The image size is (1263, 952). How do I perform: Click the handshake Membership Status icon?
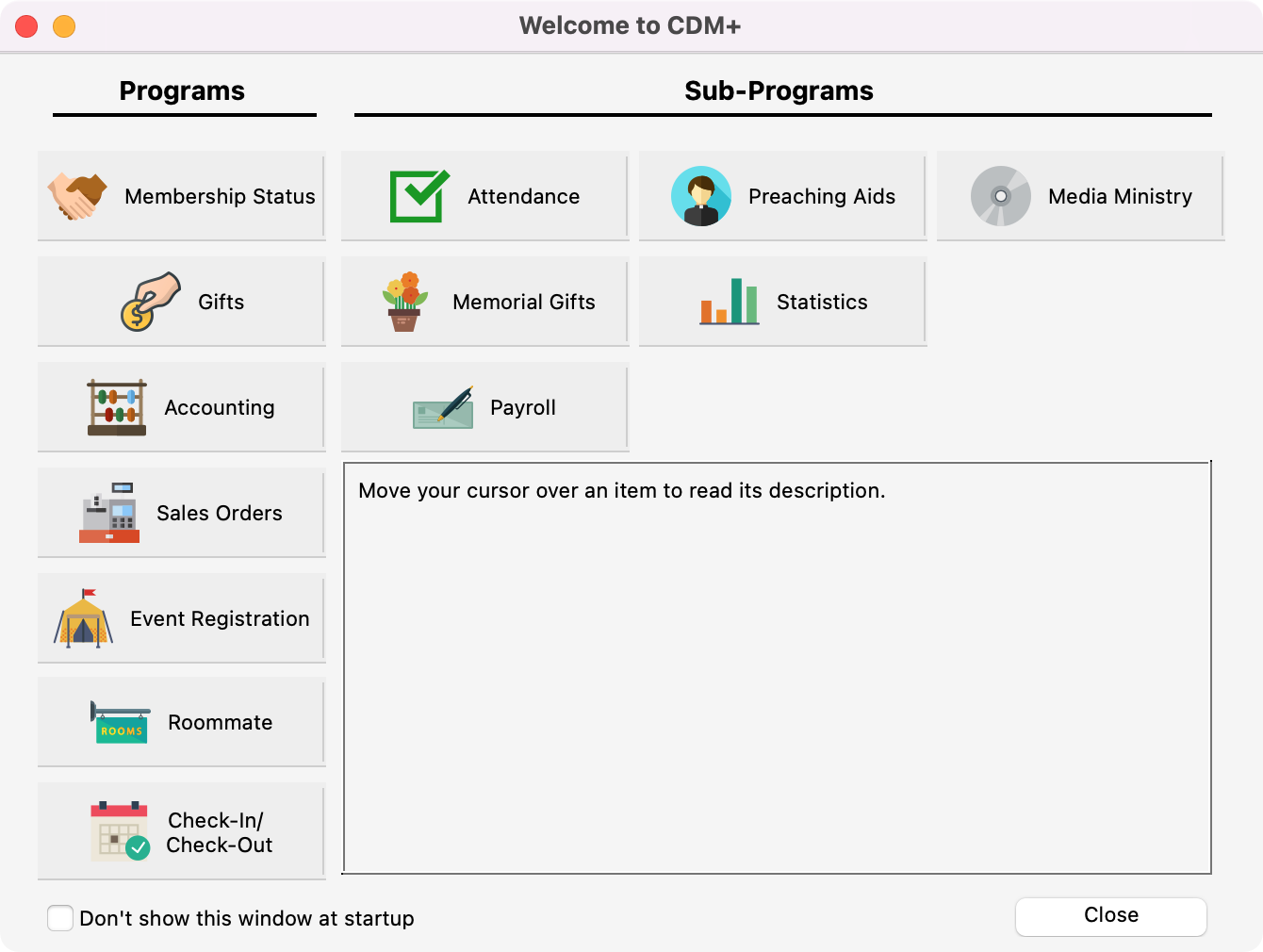click(77, 196)
